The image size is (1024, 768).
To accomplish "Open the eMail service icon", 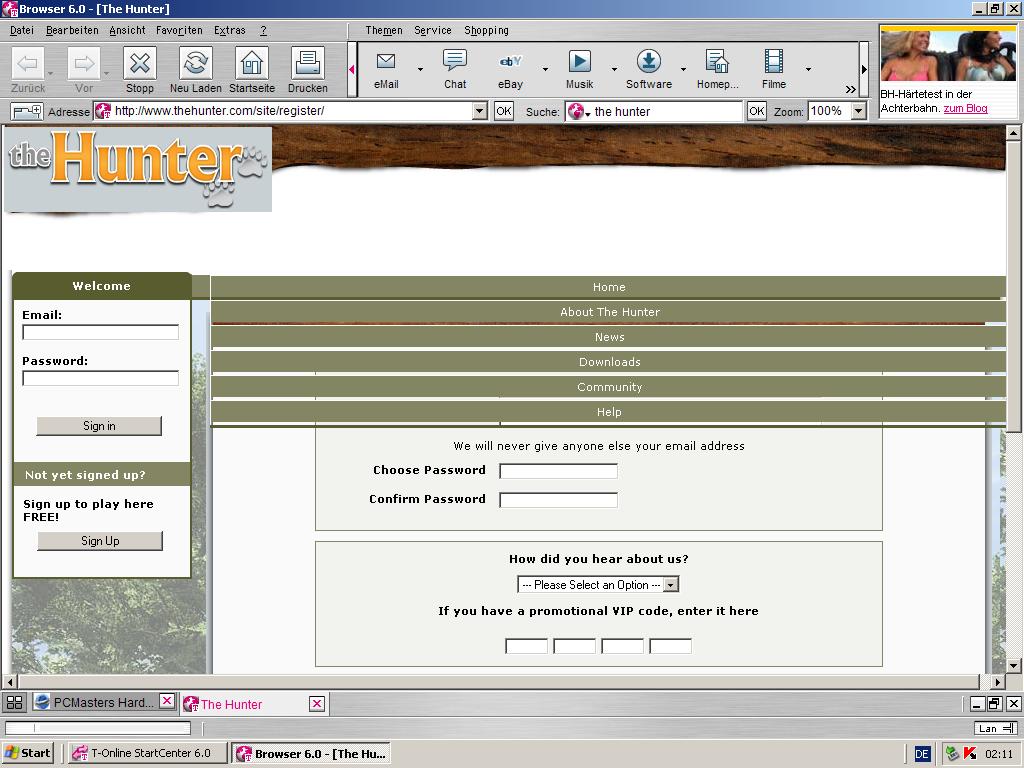I will click(386, 64).
